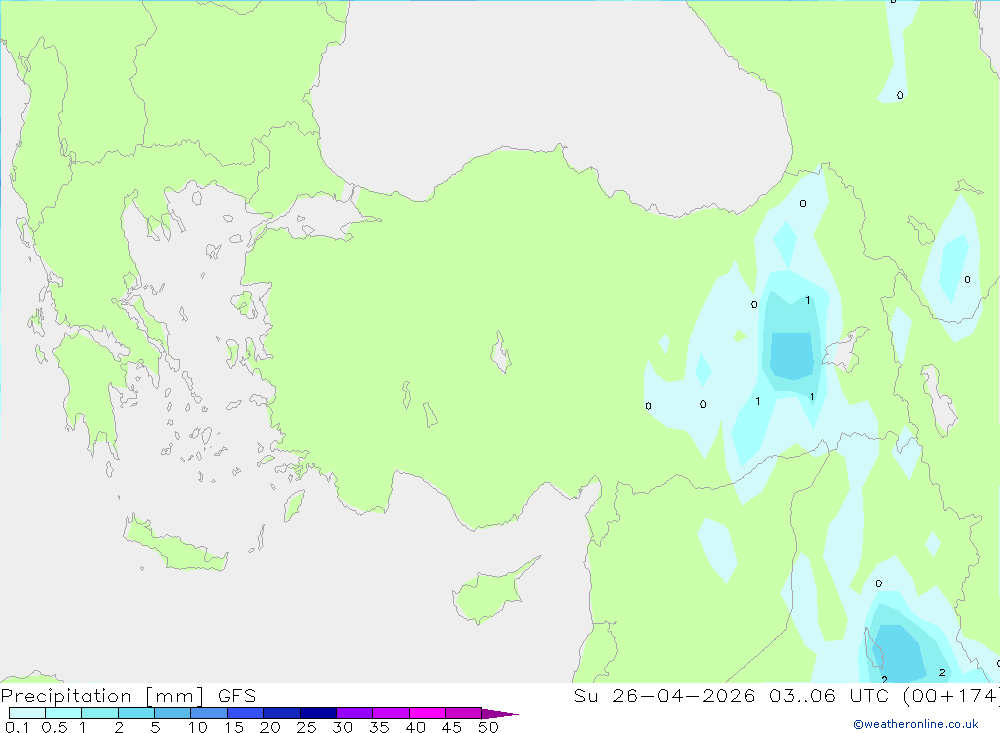Click the 25–30 mm legend color box
The height and width of the screenshot is (733, 1000).
coord(318,713)
